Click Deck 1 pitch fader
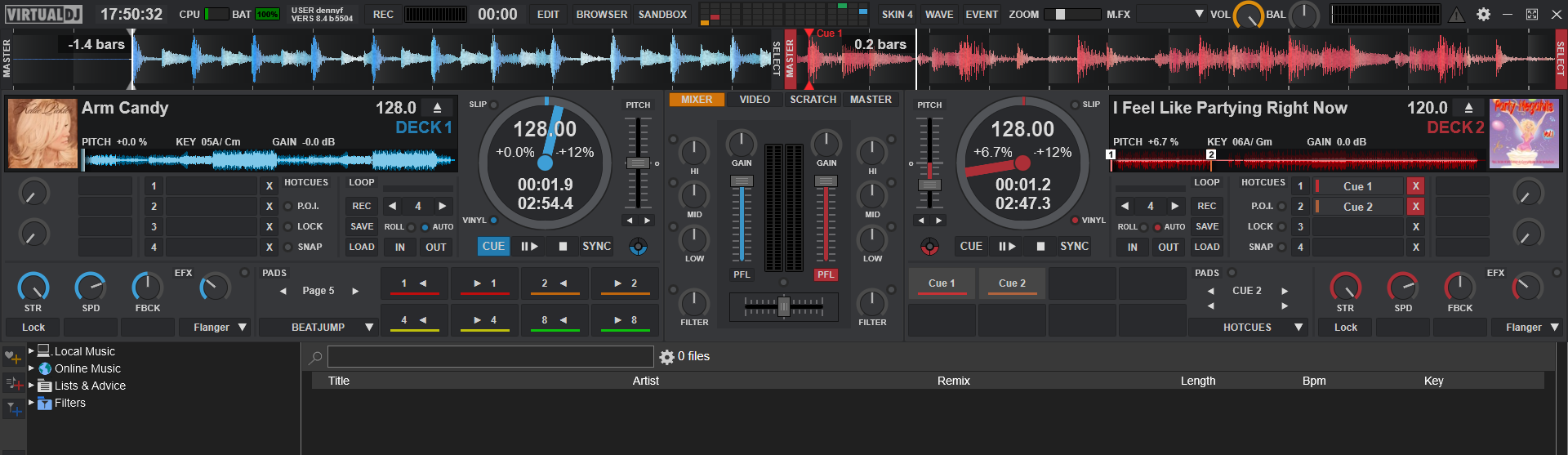 638,163
